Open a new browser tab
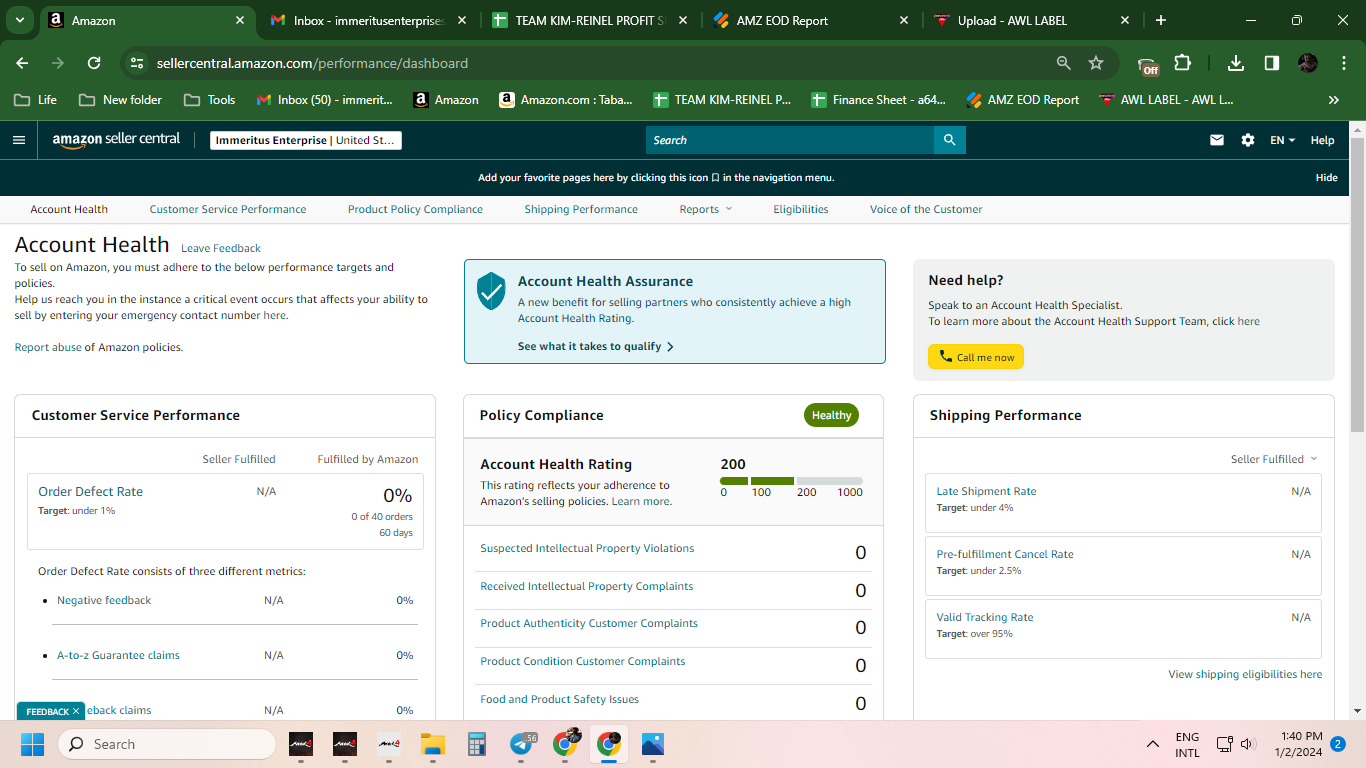Image resolution: width=1366 pixels, height=768 pixels. 1161,20
